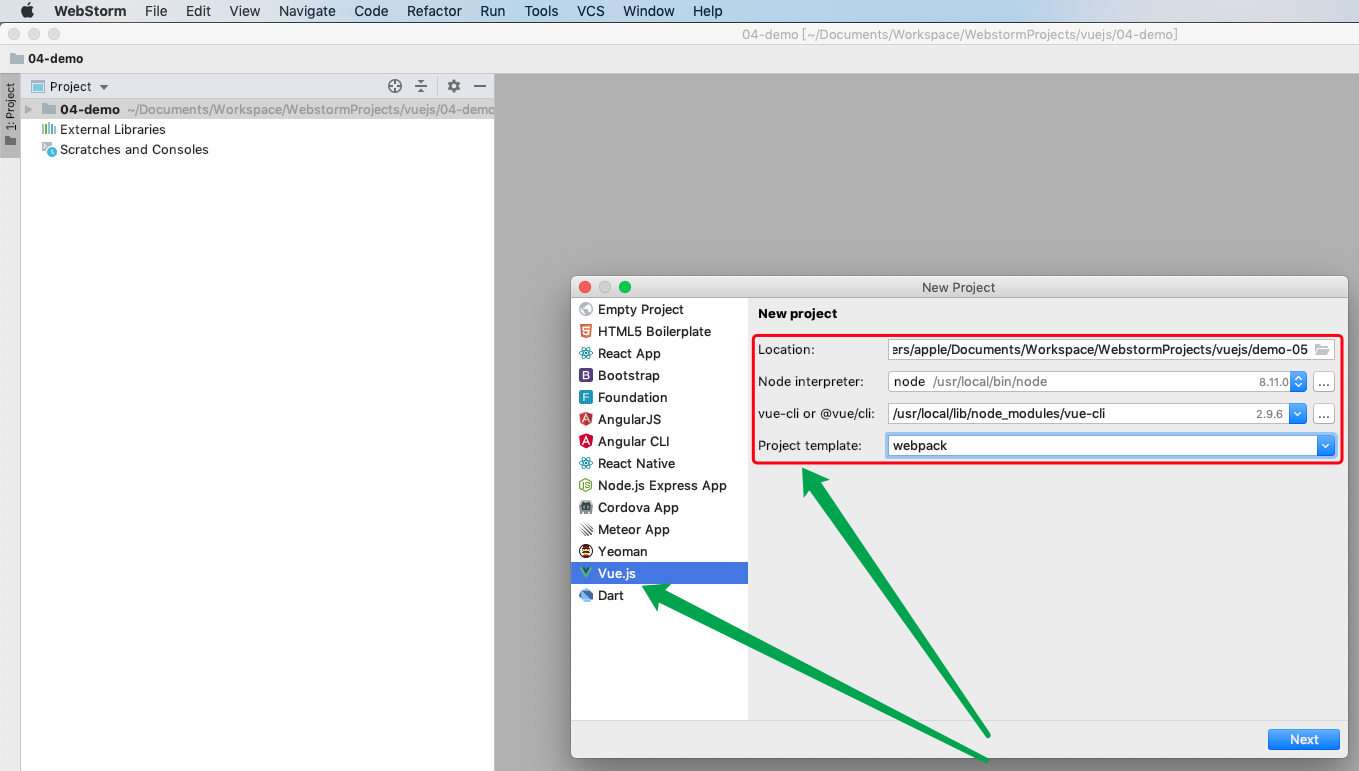The width and height of the screenshot is (1359, 771).
Task: Click the Meteor App icon
Action: point(586,529)
